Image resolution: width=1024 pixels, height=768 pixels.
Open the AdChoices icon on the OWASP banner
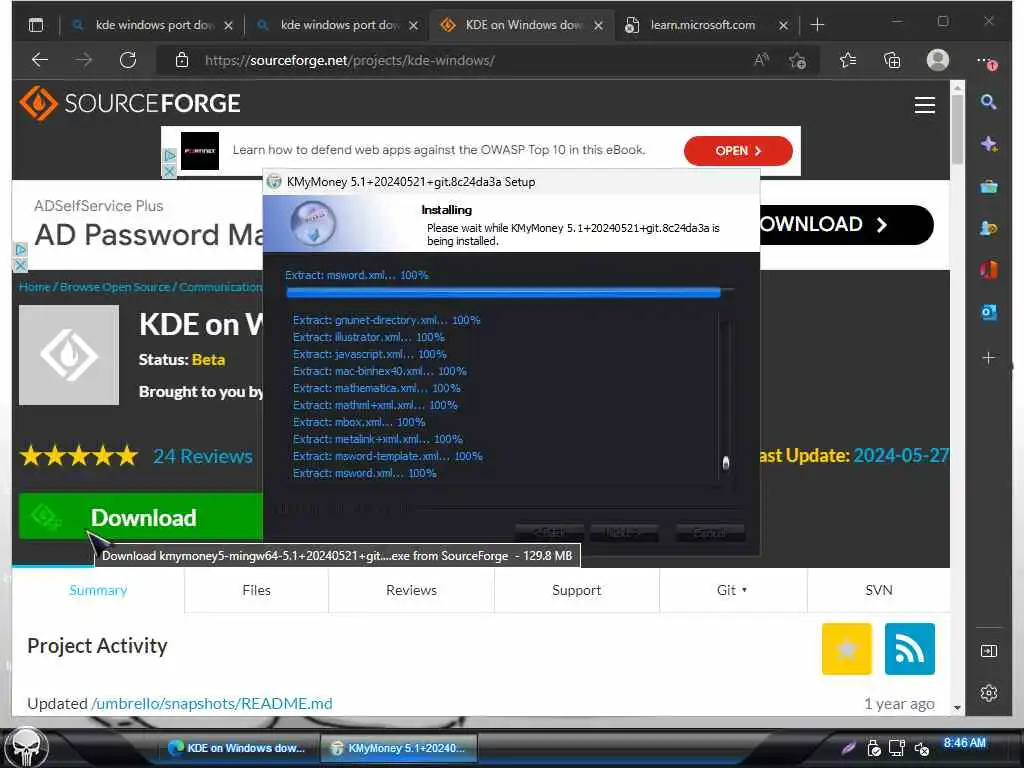(x=169, y=155)
